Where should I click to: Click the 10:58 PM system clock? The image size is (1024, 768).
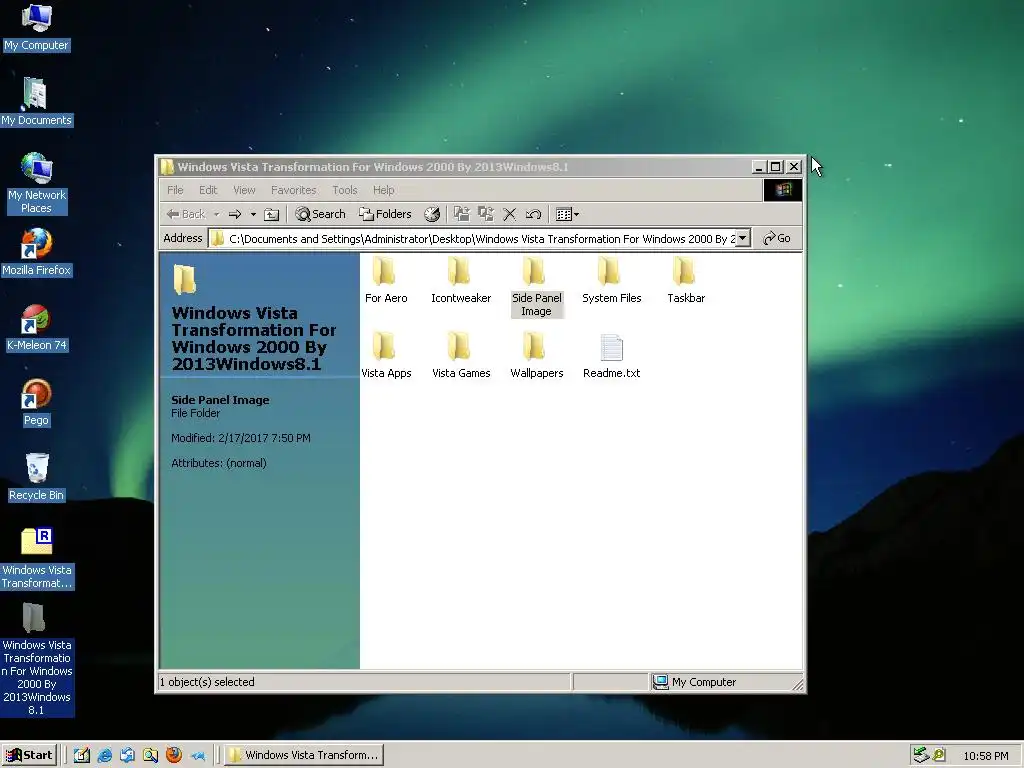click(x=985, y=756)
